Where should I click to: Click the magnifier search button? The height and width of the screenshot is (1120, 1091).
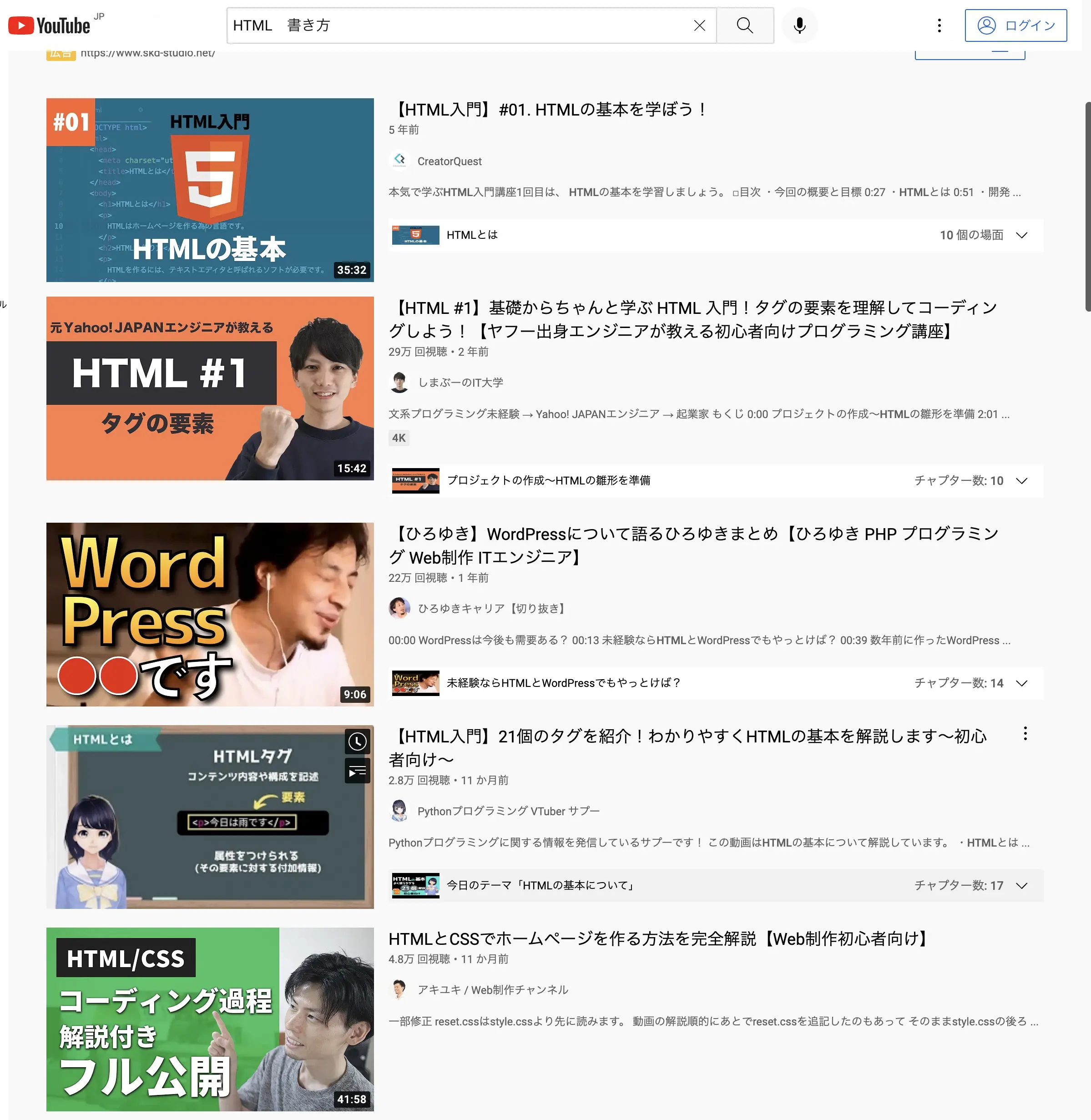(x=744, y=25)
